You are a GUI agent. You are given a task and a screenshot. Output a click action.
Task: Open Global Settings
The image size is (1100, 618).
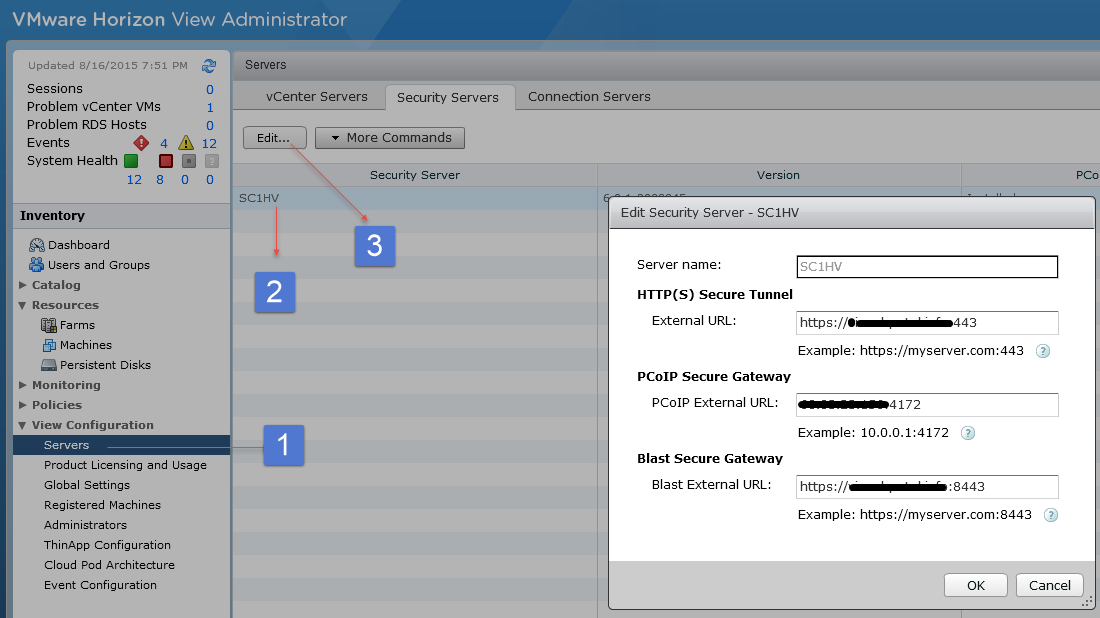(87, 485)
